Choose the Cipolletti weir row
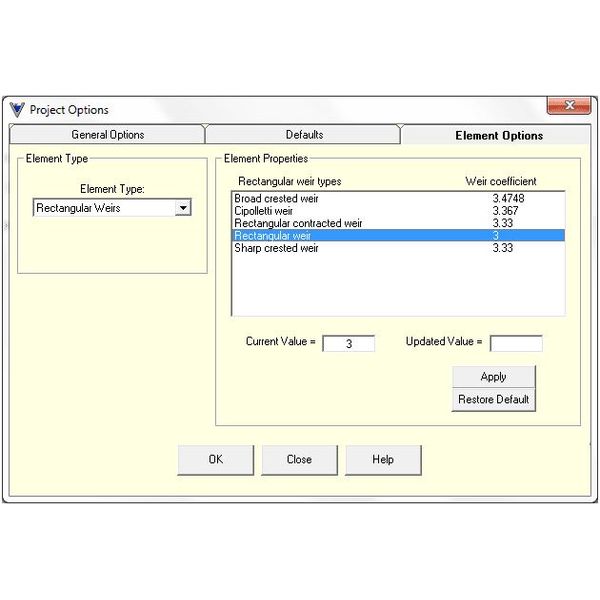 (264, 211)
